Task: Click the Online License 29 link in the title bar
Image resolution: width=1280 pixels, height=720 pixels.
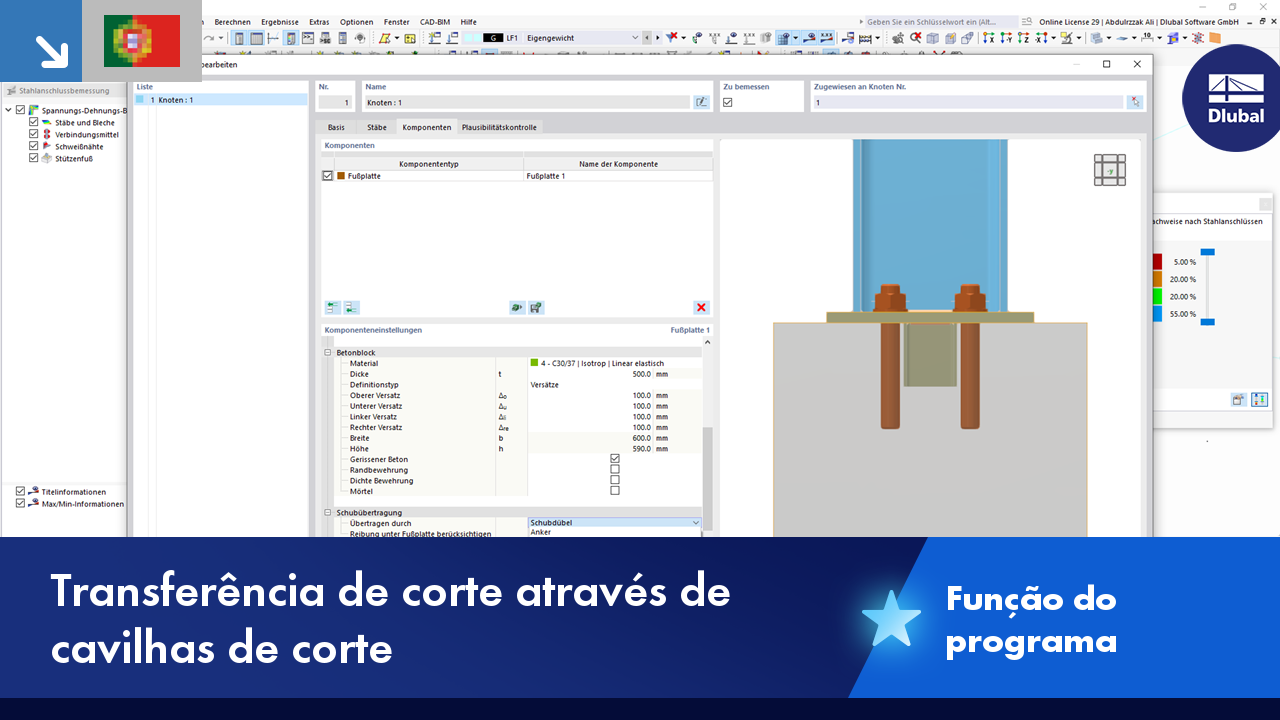Action: tap(1075, 21)
